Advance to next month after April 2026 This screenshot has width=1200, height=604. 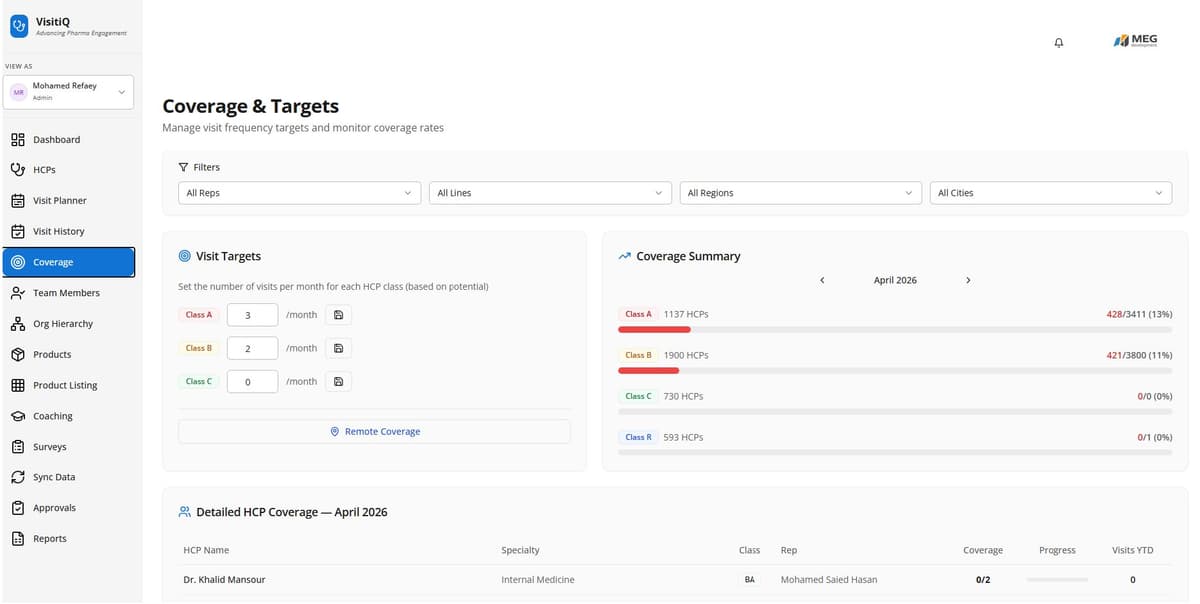[x=968, y=281]
